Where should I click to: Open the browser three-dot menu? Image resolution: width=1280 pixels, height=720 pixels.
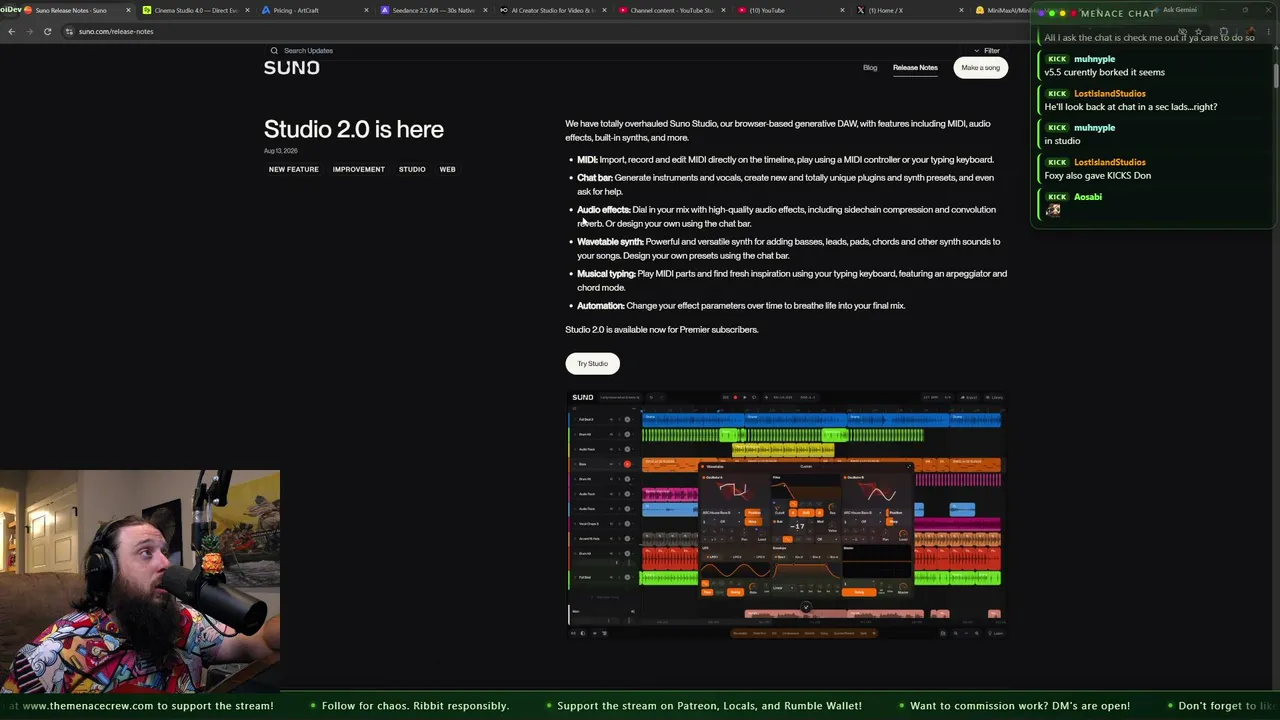click(x=1268, y=31)
